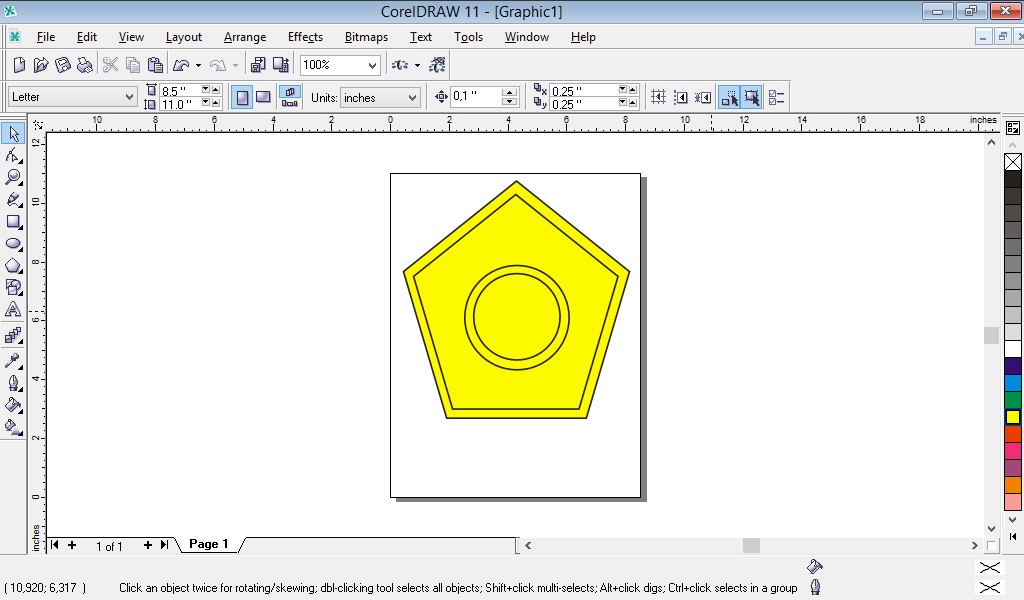This screenshot has height=600, width=1024.
Task: Select the Interactive Blend tool
Action: click(13, 336)
